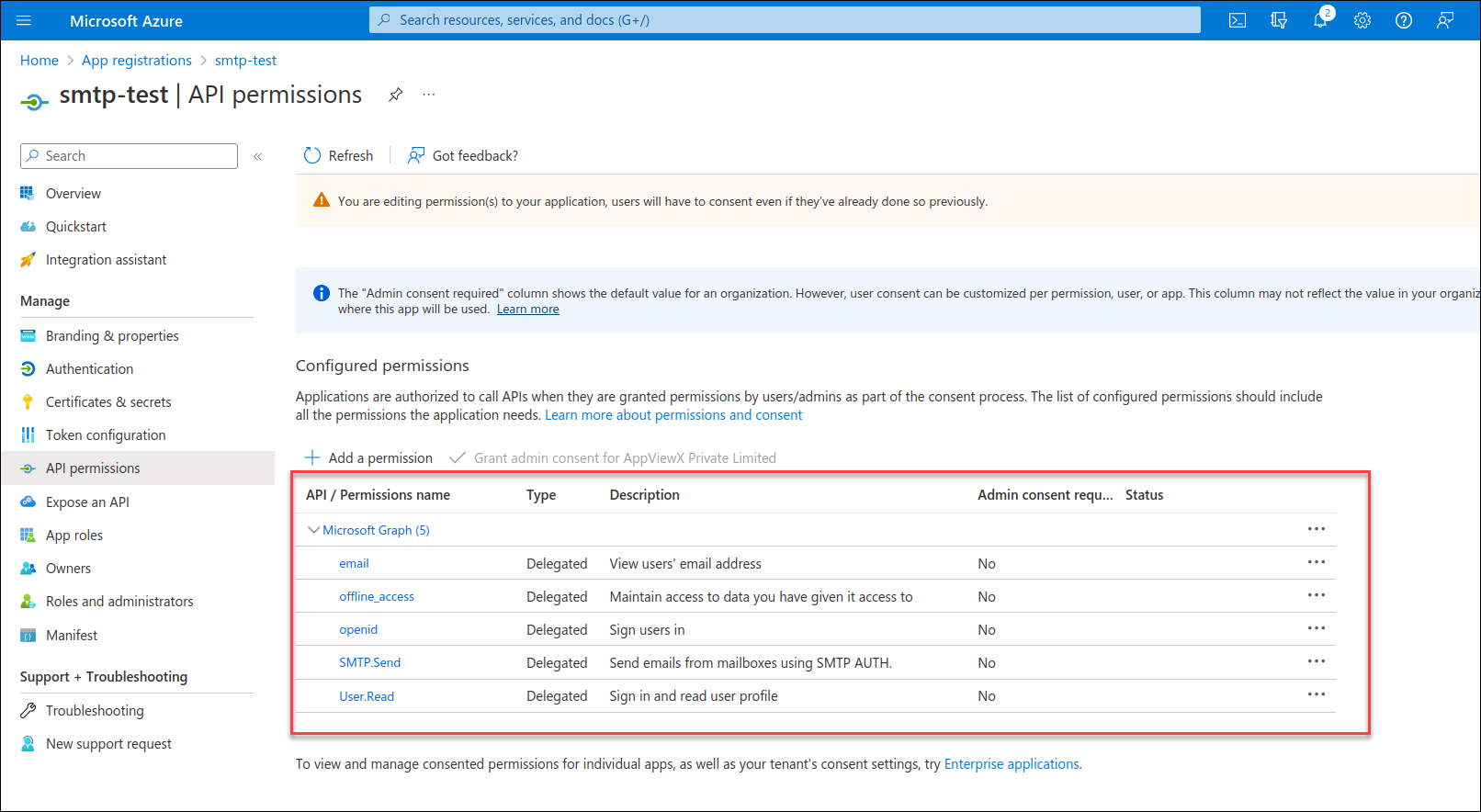Click the Description column header

(x=644, y=494)
